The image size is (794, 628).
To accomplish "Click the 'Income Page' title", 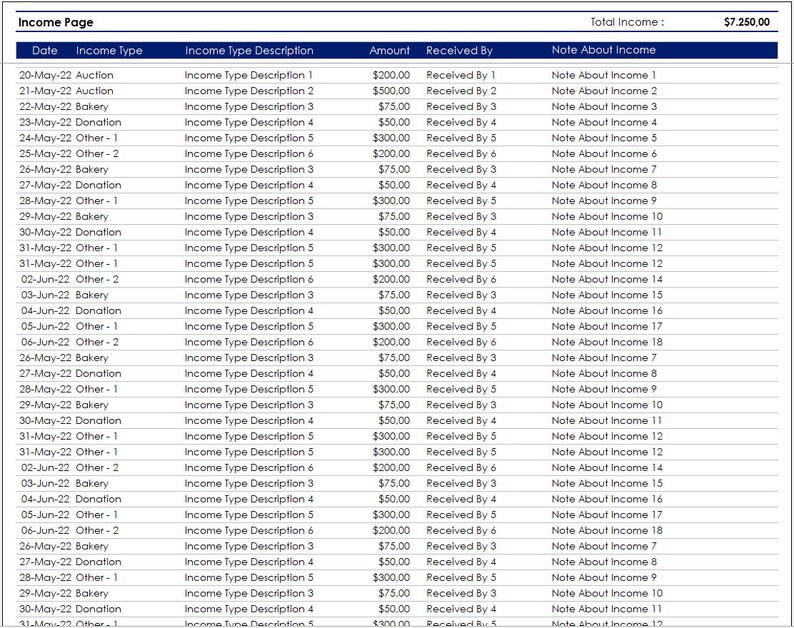I will (56, 22).
